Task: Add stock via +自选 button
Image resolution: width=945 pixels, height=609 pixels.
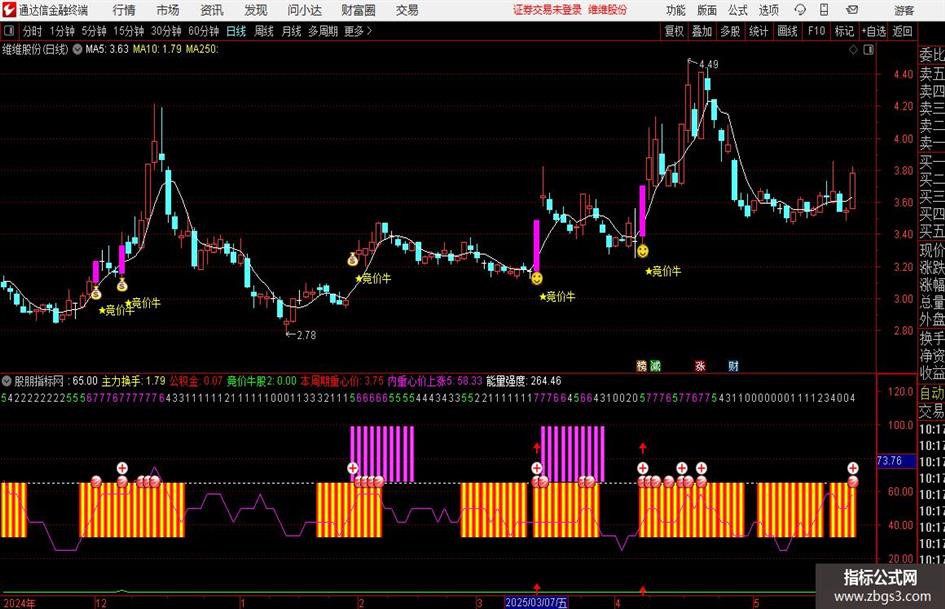Action: coord(873,31)
